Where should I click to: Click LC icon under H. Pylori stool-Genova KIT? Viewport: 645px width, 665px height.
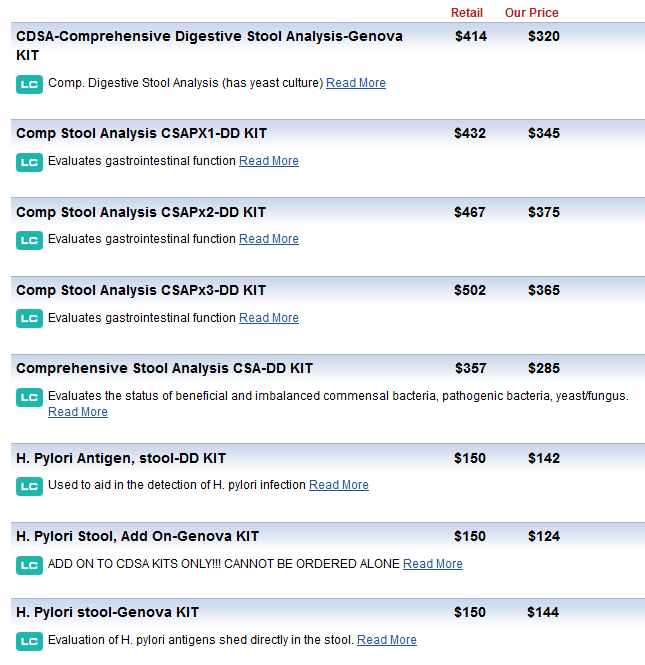click(29, 641)
